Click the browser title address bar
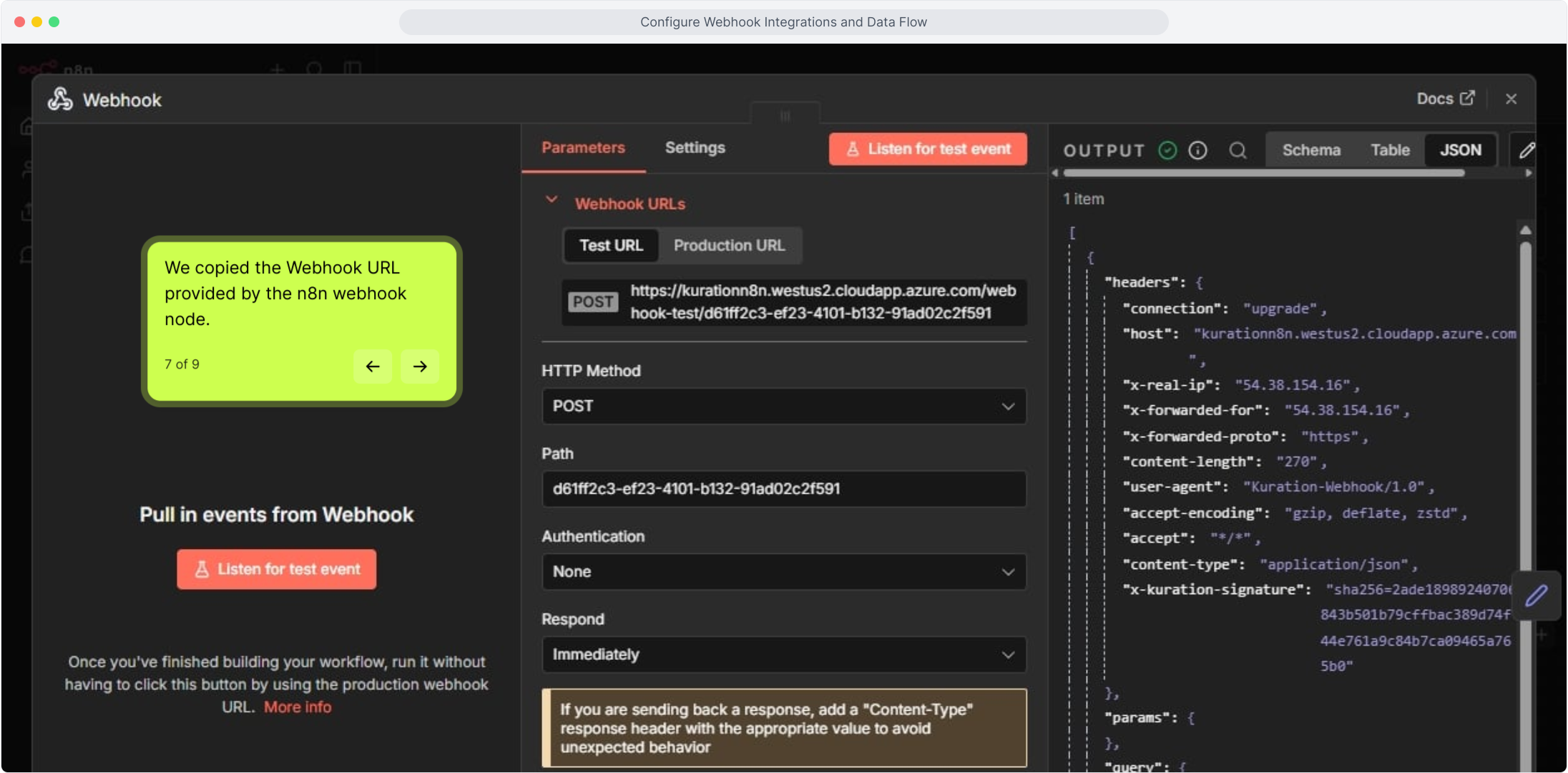This screenshot has width=1568, height=773. (783, 22)
